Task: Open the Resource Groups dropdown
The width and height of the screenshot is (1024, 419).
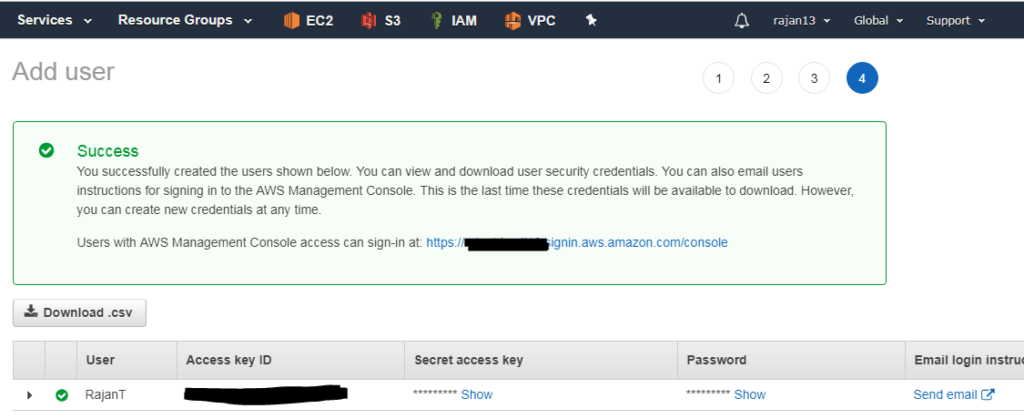Action: tap(185, 20)
